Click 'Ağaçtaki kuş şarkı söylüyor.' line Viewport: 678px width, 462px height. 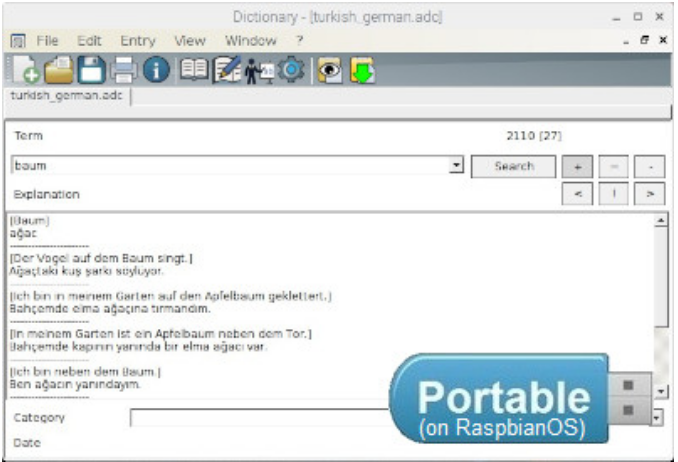point(86,271)
